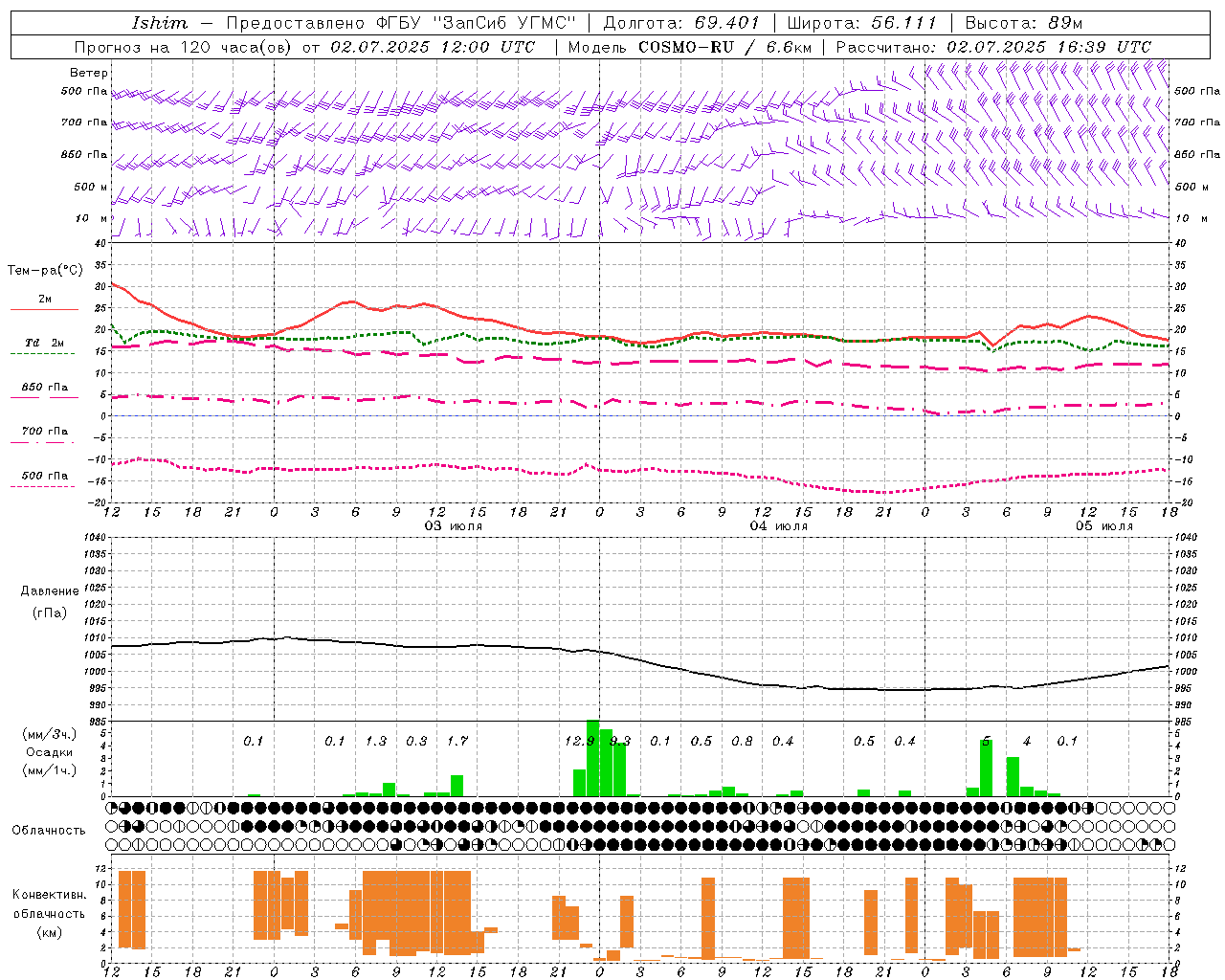Click the red 2м temperature legend line
Viewport: 1225px width, 980px height.
point(44,309)
